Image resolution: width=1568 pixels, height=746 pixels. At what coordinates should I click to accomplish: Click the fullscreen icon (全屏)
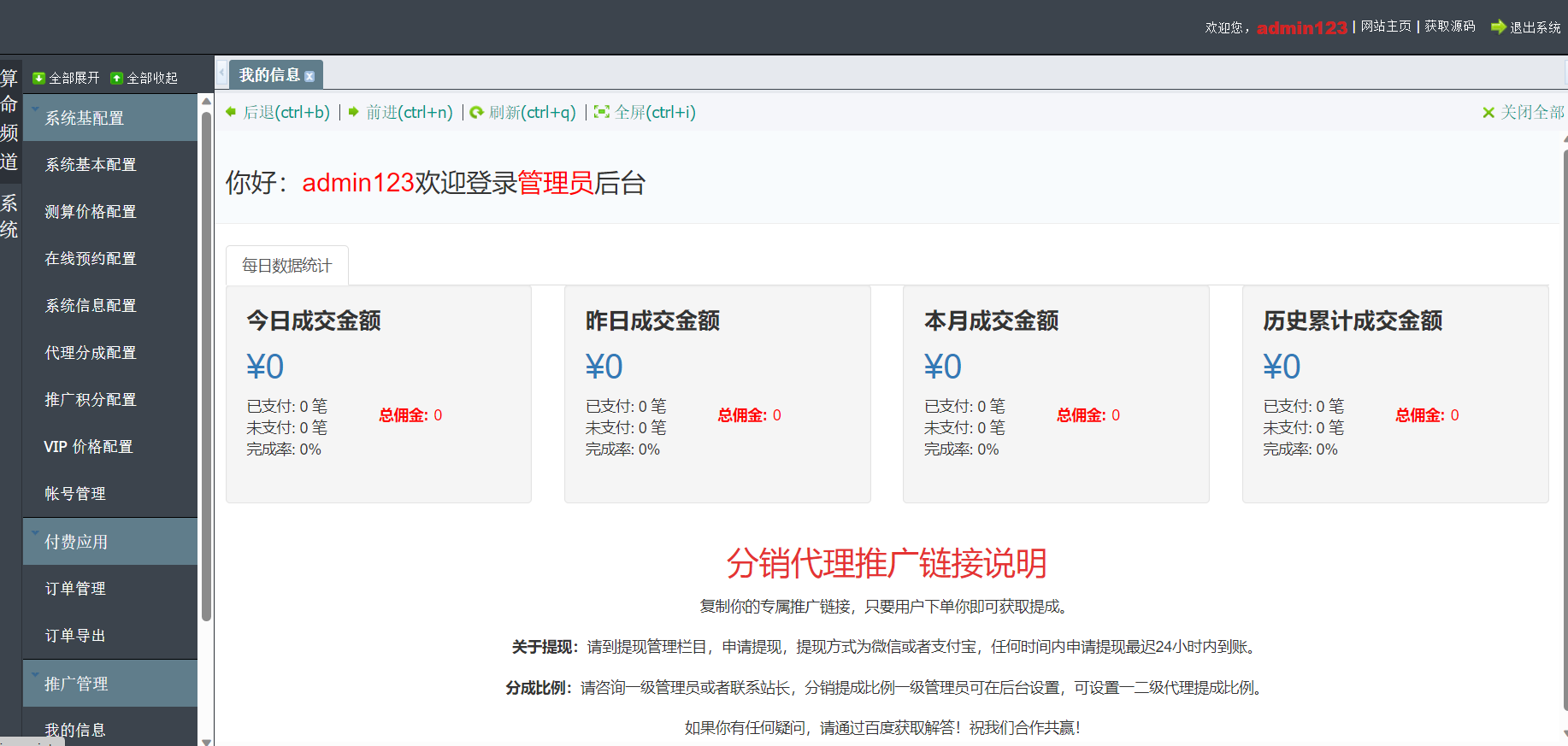point(602,112)
